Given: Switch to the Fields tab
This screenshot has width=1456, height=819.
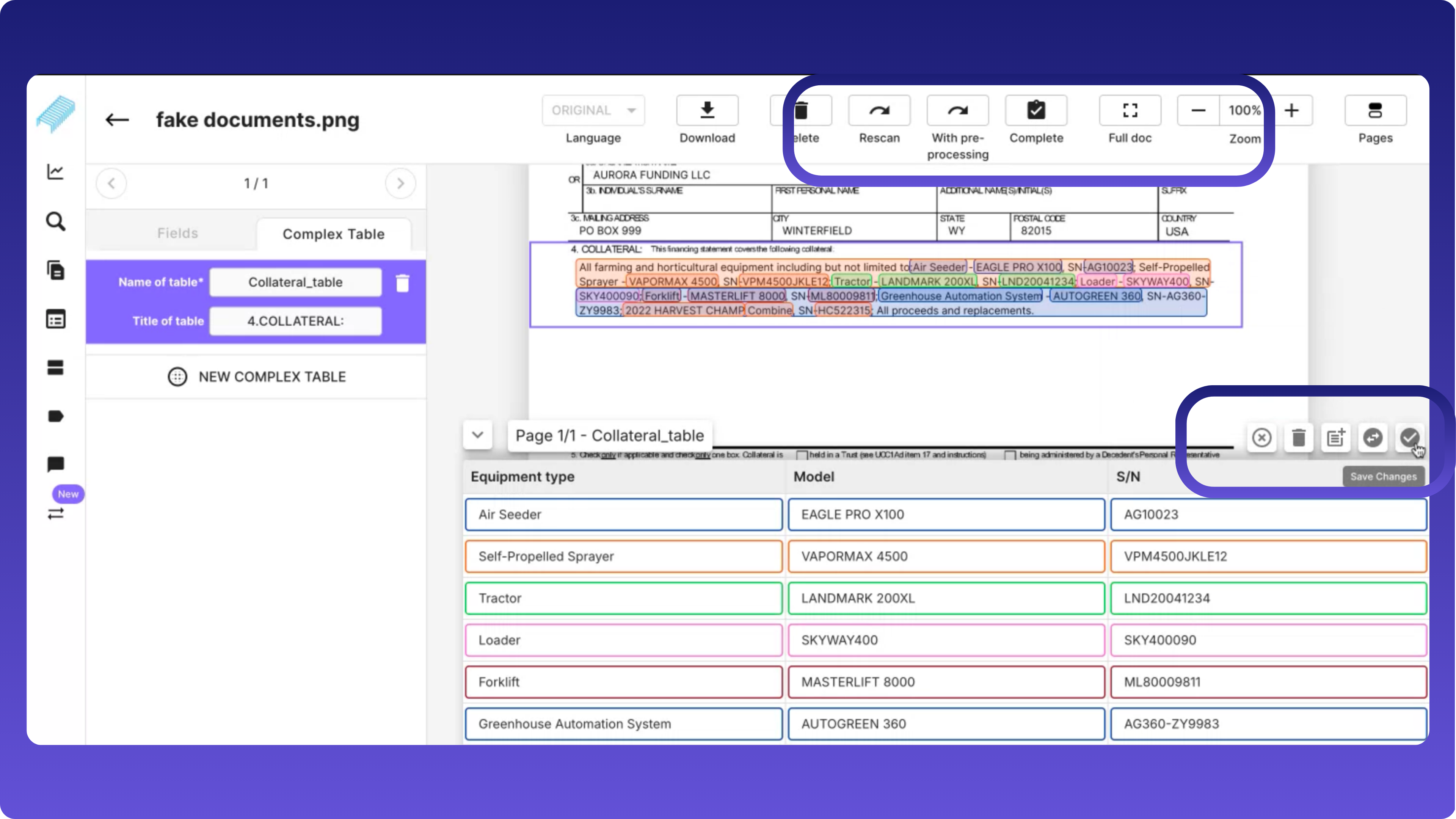Looking at the screenshot, I should pos(177,234).
